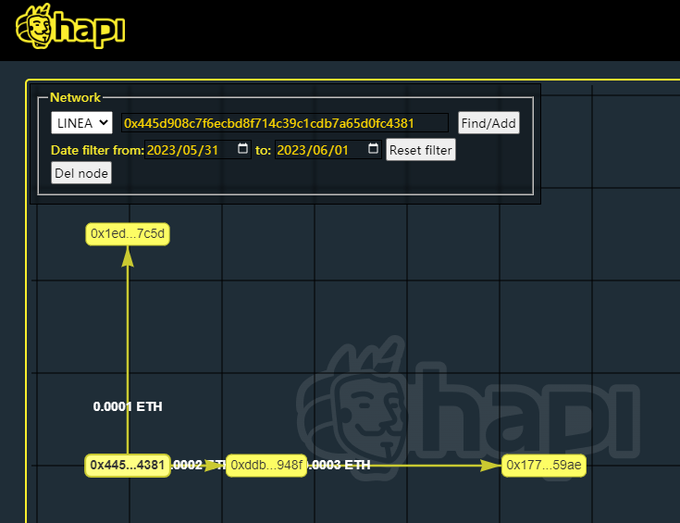Click the Del node button
Viewport: 680px width, 523px height.
point(82,173)
